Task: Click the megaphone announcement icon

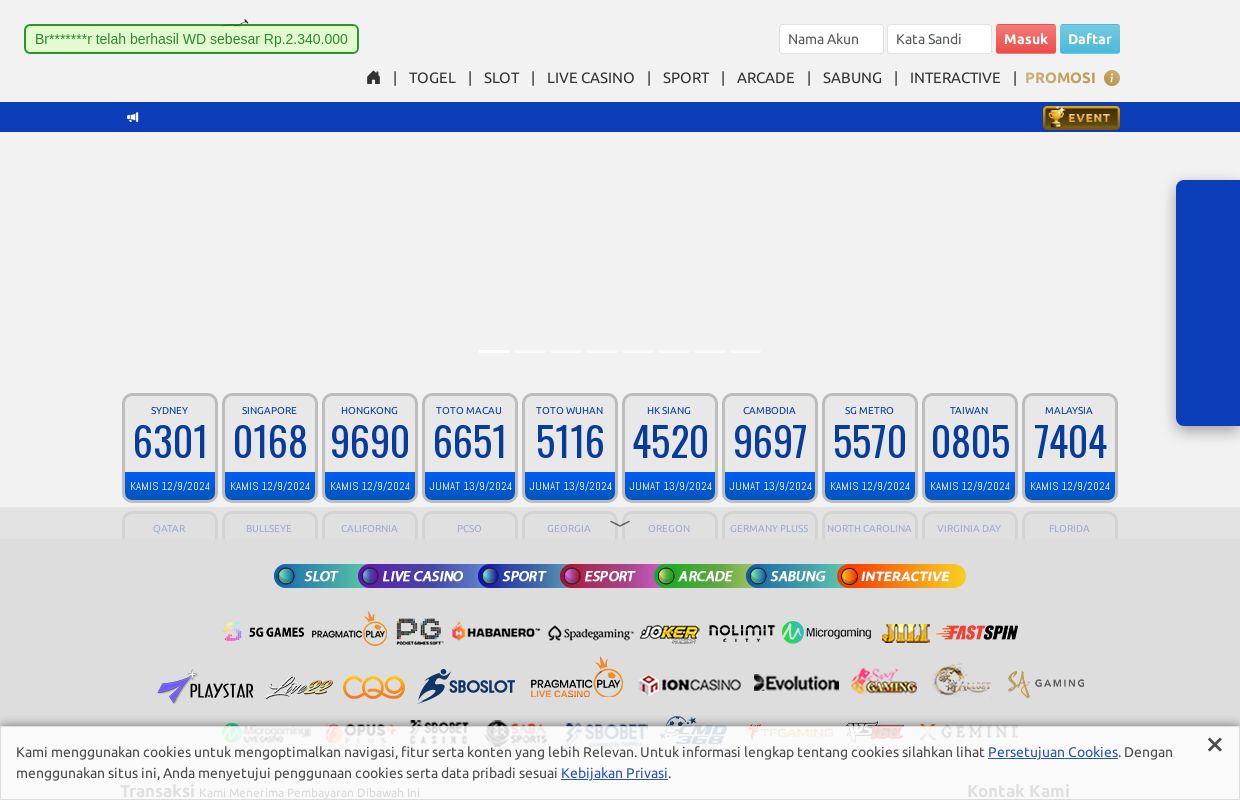Action: 132,117
